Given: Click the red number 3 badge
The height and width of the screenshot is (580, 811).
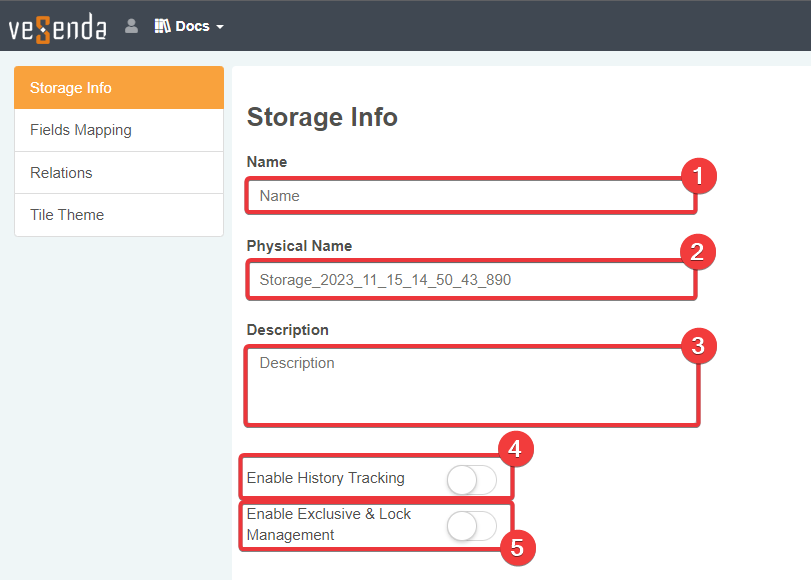Looking at the screenshot, I should [x=699, y=346].
